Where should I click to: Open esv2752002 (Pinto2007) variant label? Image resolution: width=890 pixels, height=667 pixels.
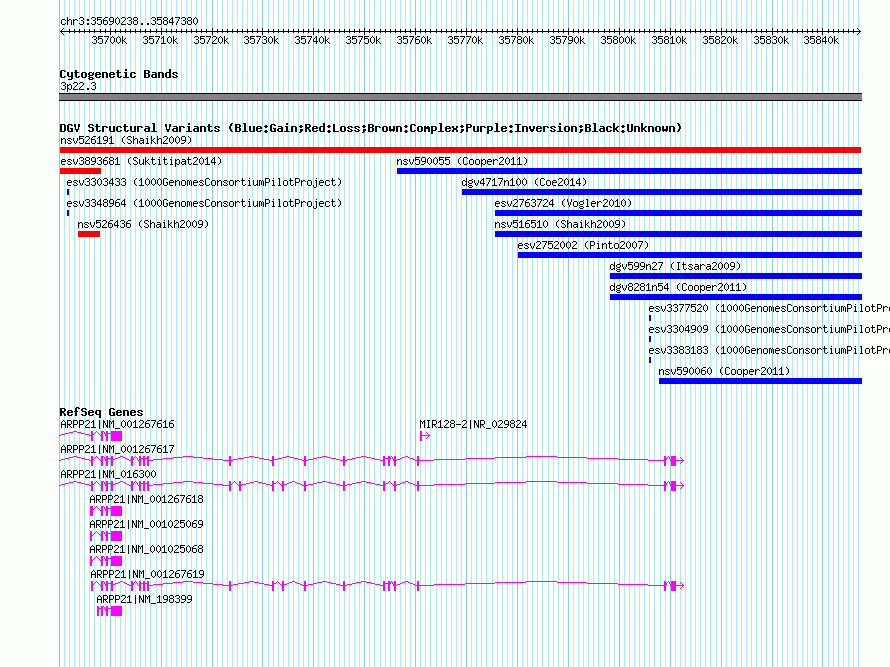point(583,245)
